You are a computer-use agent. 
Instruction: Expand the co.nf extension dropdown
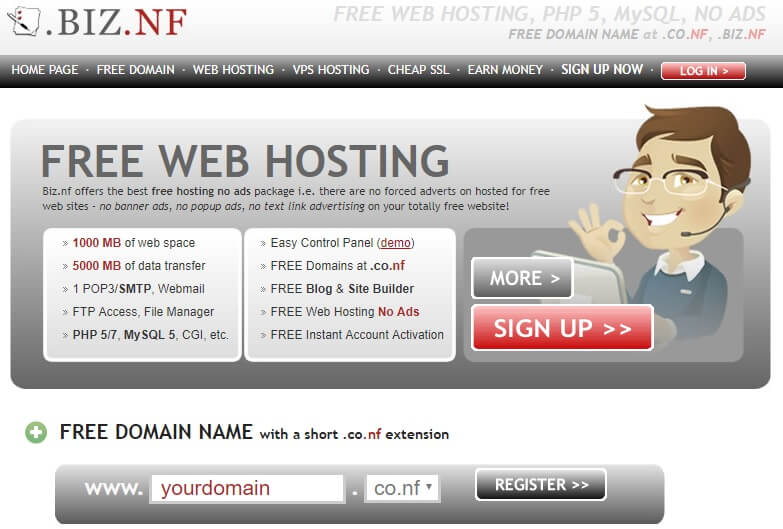[x=402, y=488]
